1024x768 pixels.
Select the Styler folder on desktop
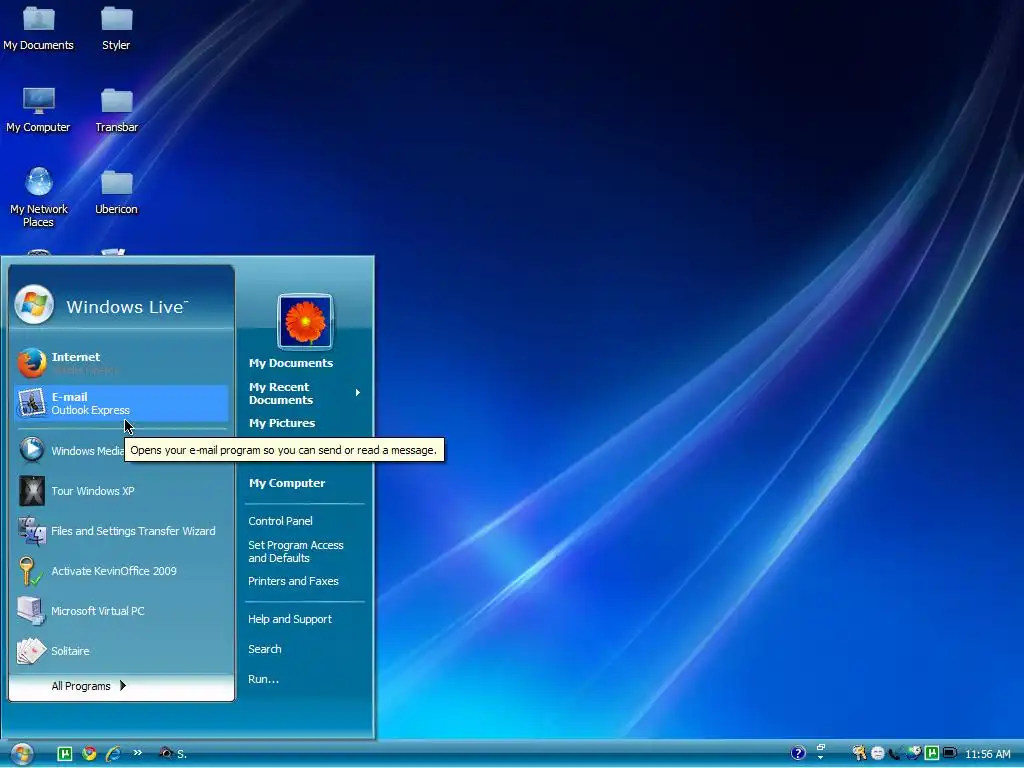pyautogui.click(x=116, y=27)
